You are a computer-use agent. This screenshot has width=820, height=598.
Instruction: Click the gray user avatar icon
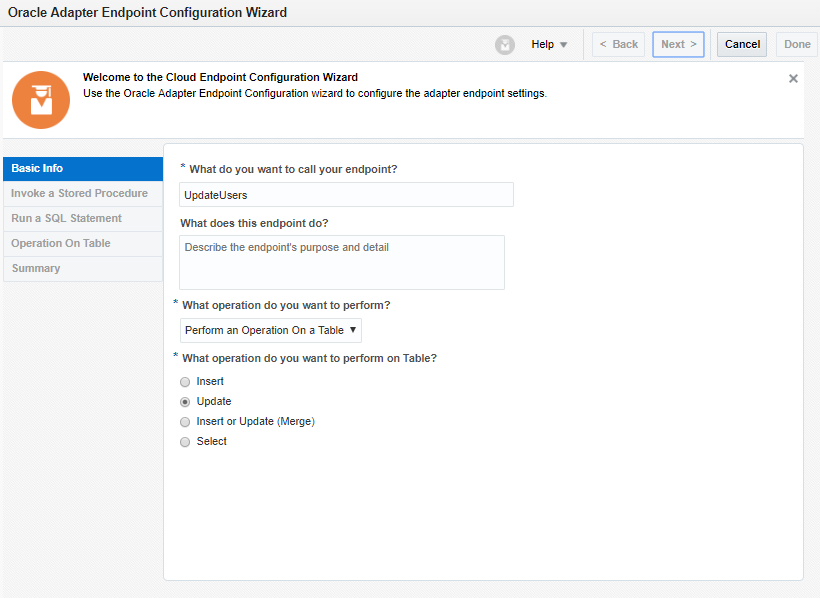point(505,45)
